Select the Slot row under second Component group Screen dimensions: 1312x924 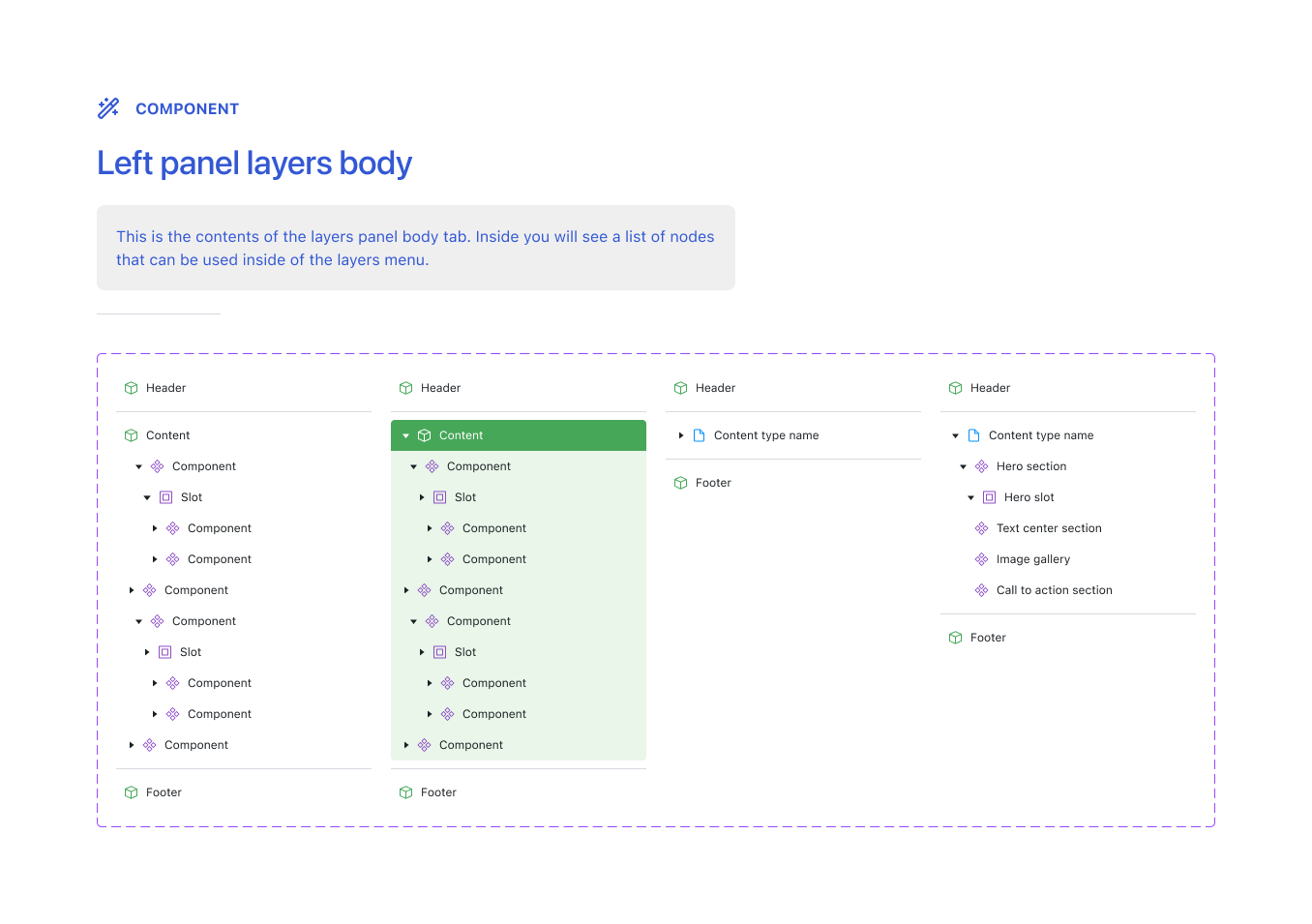click(191, 651)
